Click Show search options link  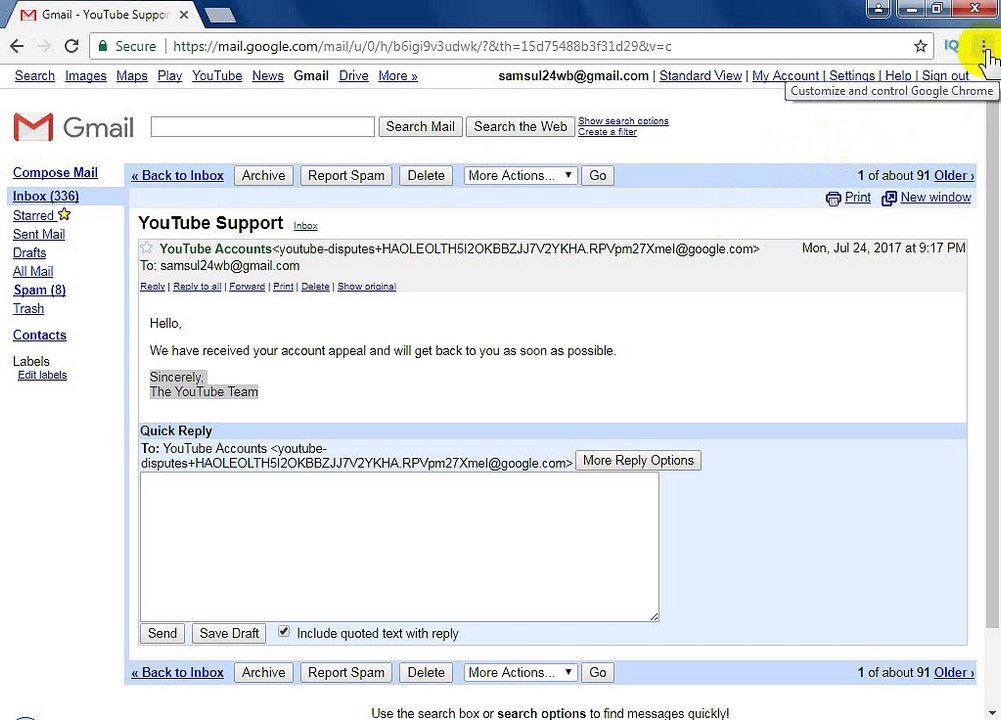pos(623,121)
